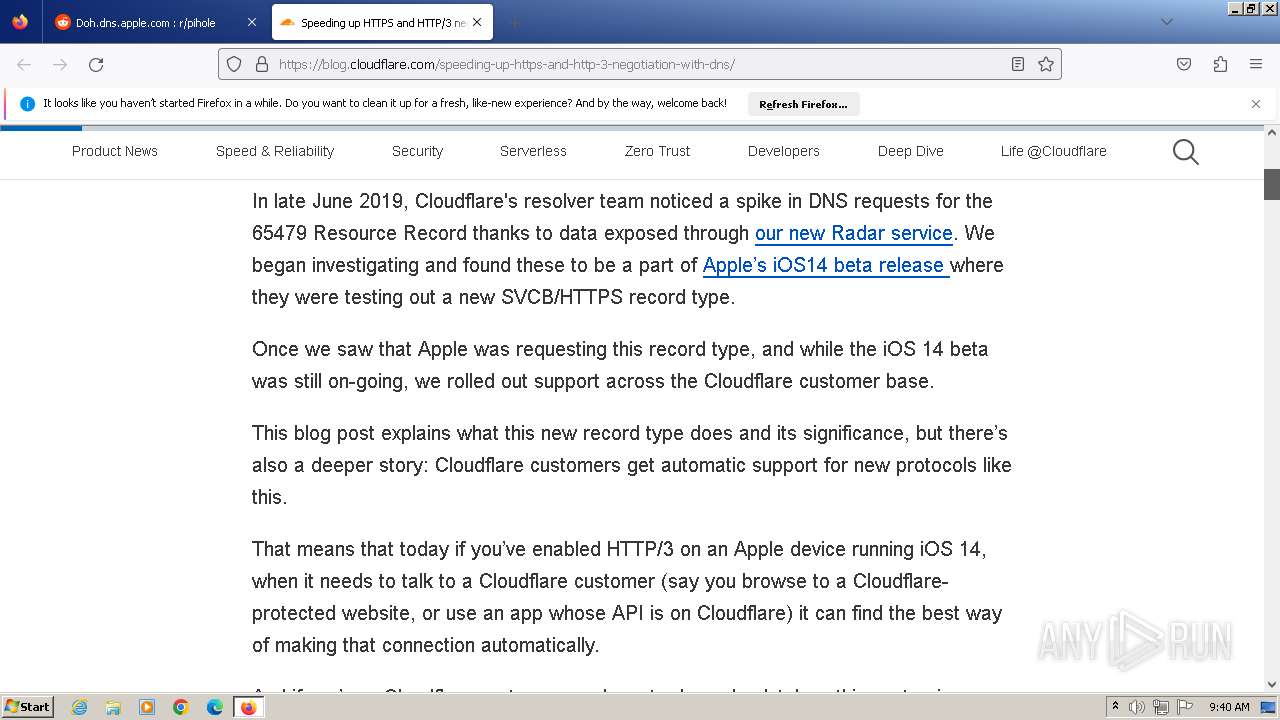
Task: Open the Developers category
Action: [784, 151]
